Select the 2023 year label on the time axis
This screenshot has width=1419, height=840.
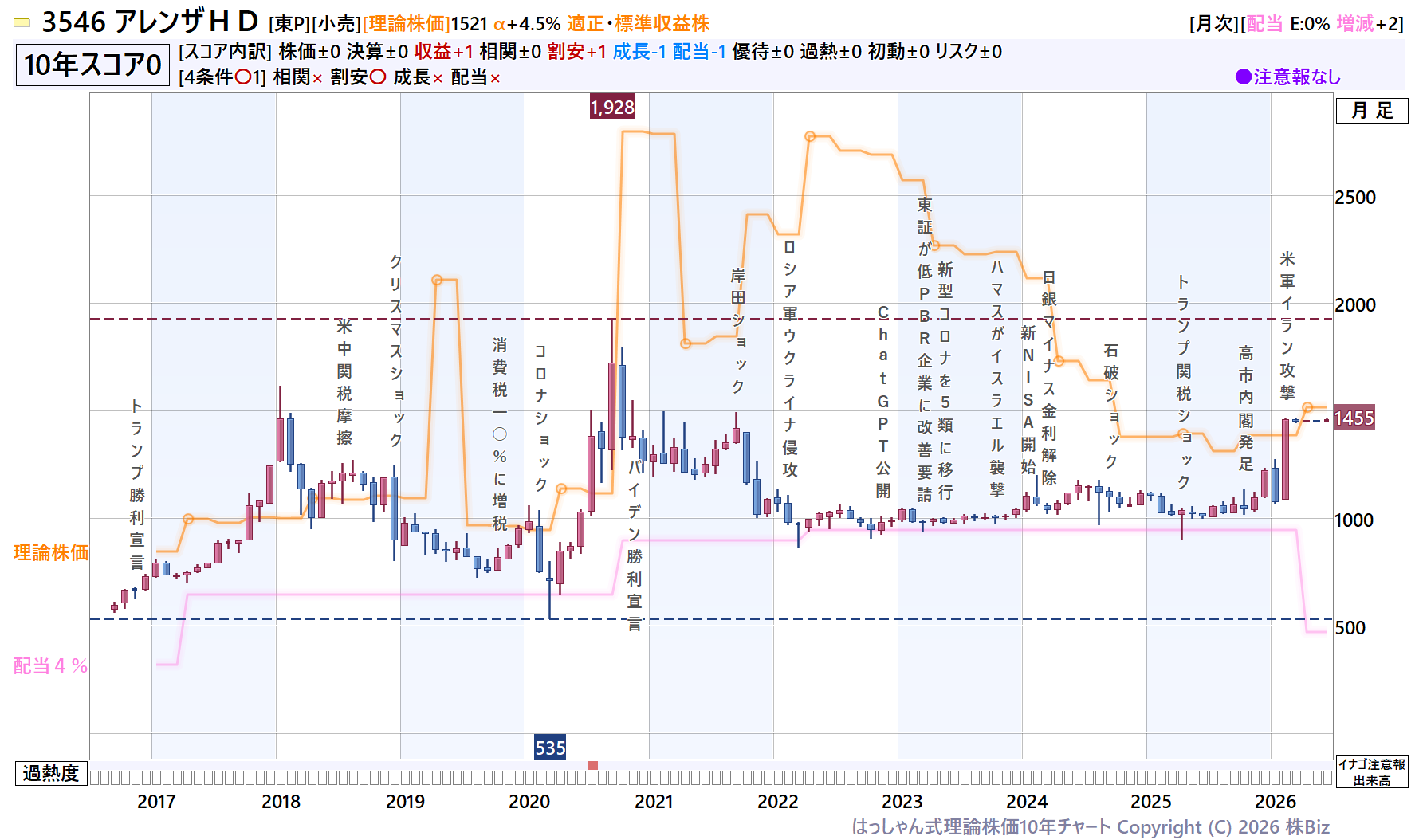coord(902,802)
